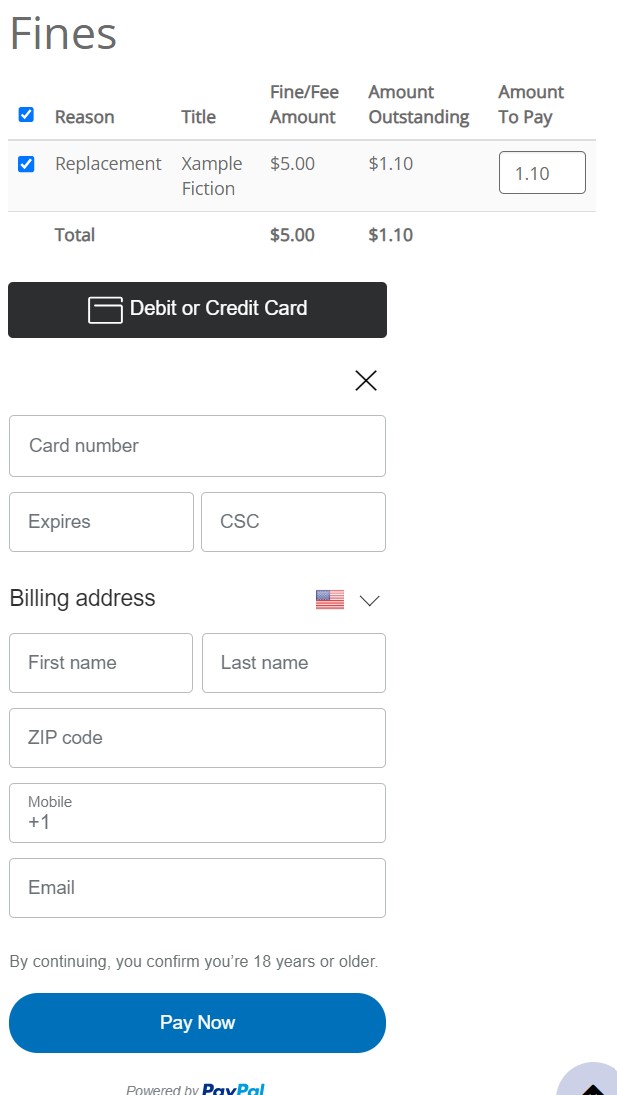Click the Pay Now button
Screen dimensions: 617x1095
[198, 1023]
